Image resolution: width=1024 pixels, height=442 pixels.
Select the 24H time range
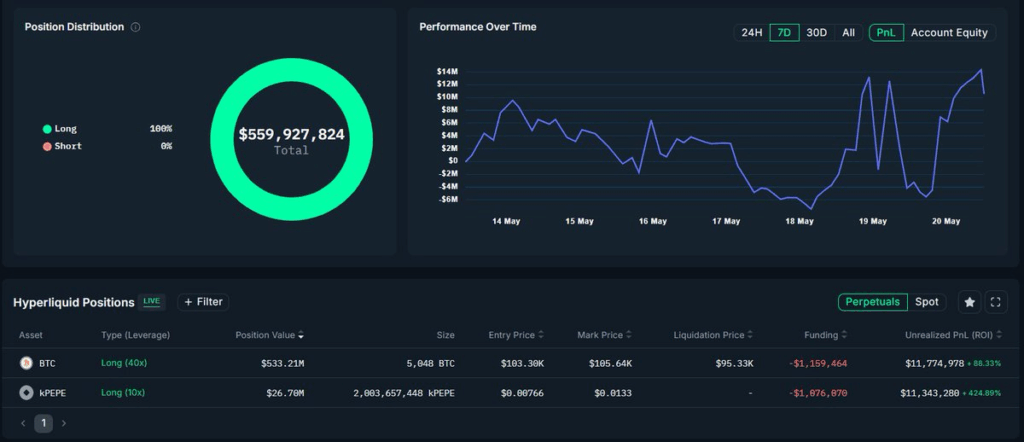[750, 33]
